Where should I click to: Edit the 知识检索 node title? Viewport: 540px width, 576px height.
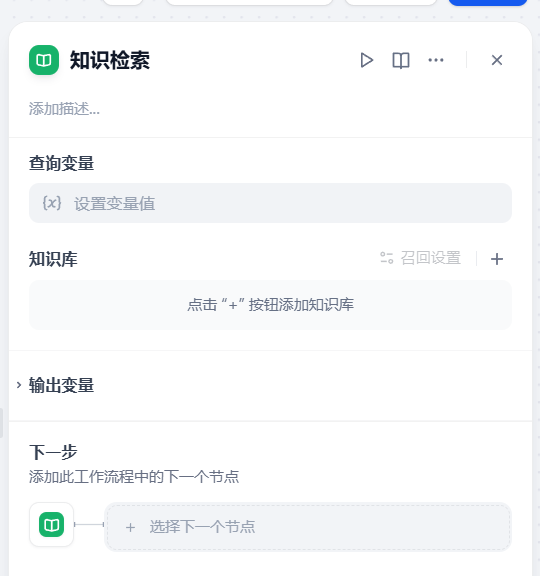tap(110, 60)
